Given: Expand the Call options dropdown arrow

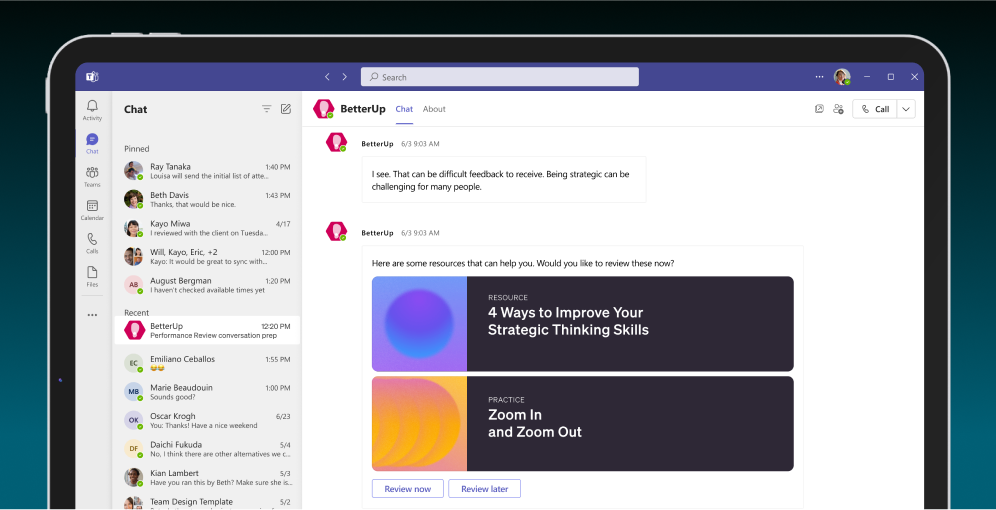Looking at the screenshot, I should tap(906, 109).
